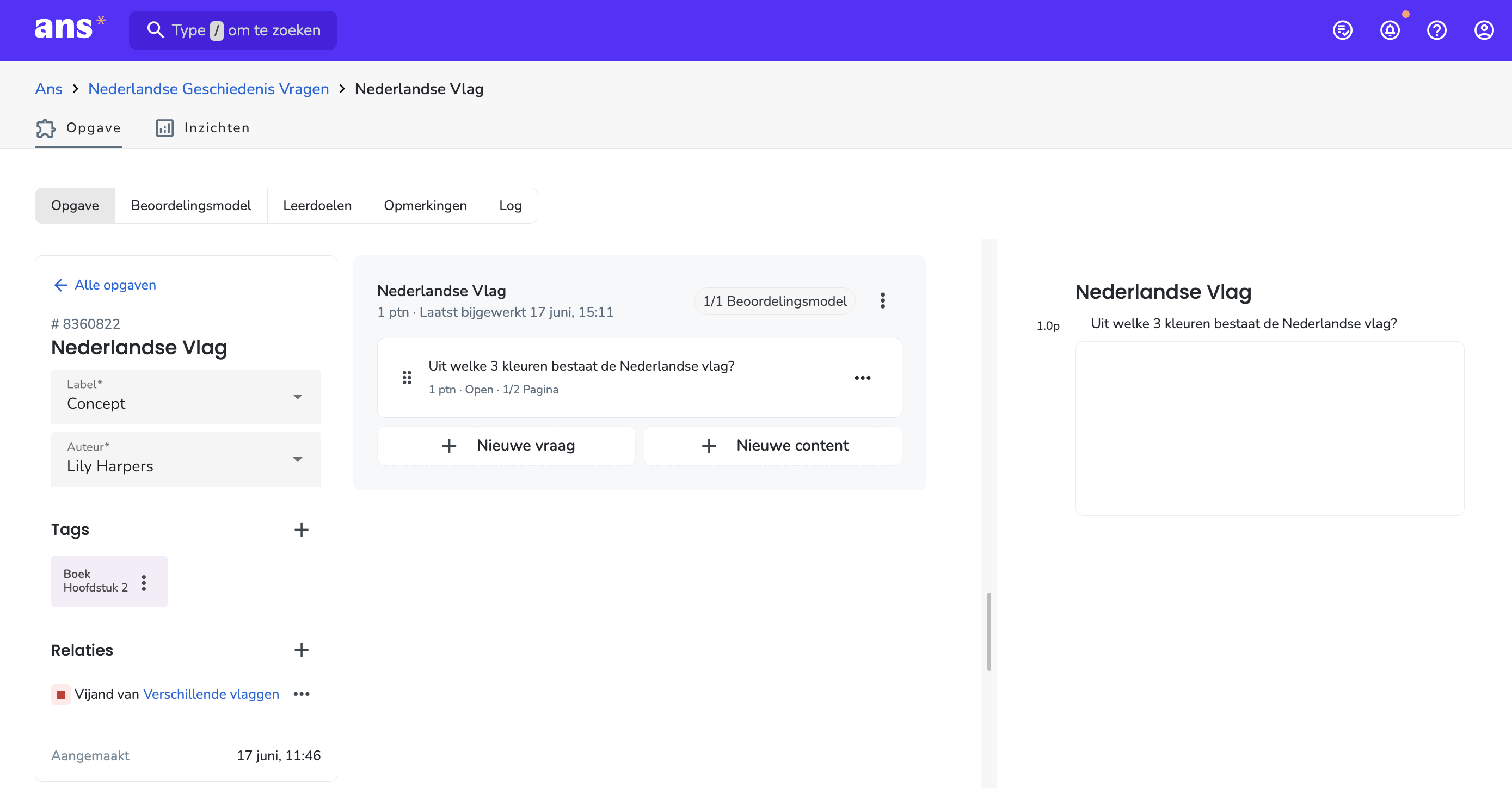Click the plus icon of Nieuwe content
1512x788 pixels.
coord(709,446)
